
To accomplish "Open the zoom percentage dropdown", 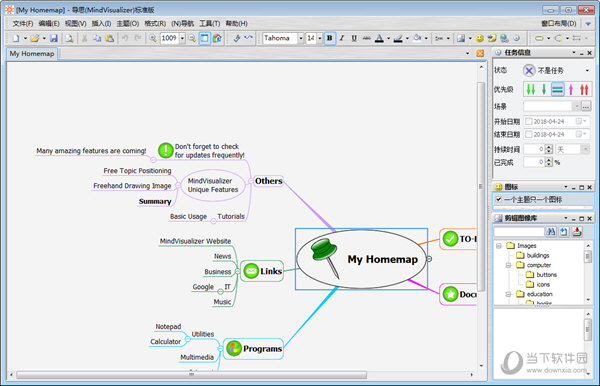I will pyautogui.click(x=182, y=38).
